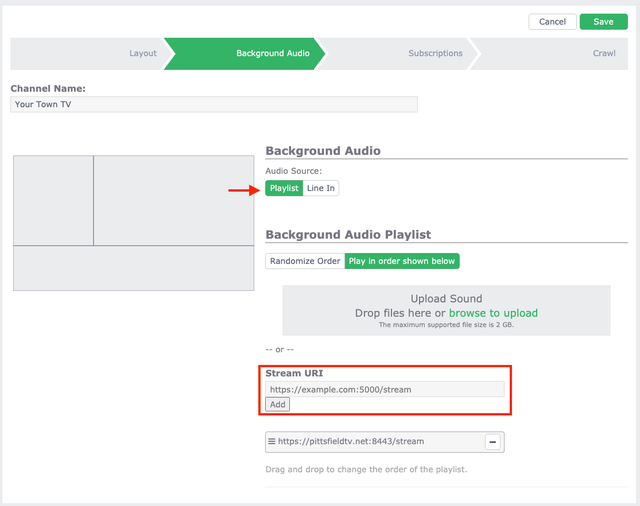
Task: Click the Save button
Action: click(x=604, y=22)
